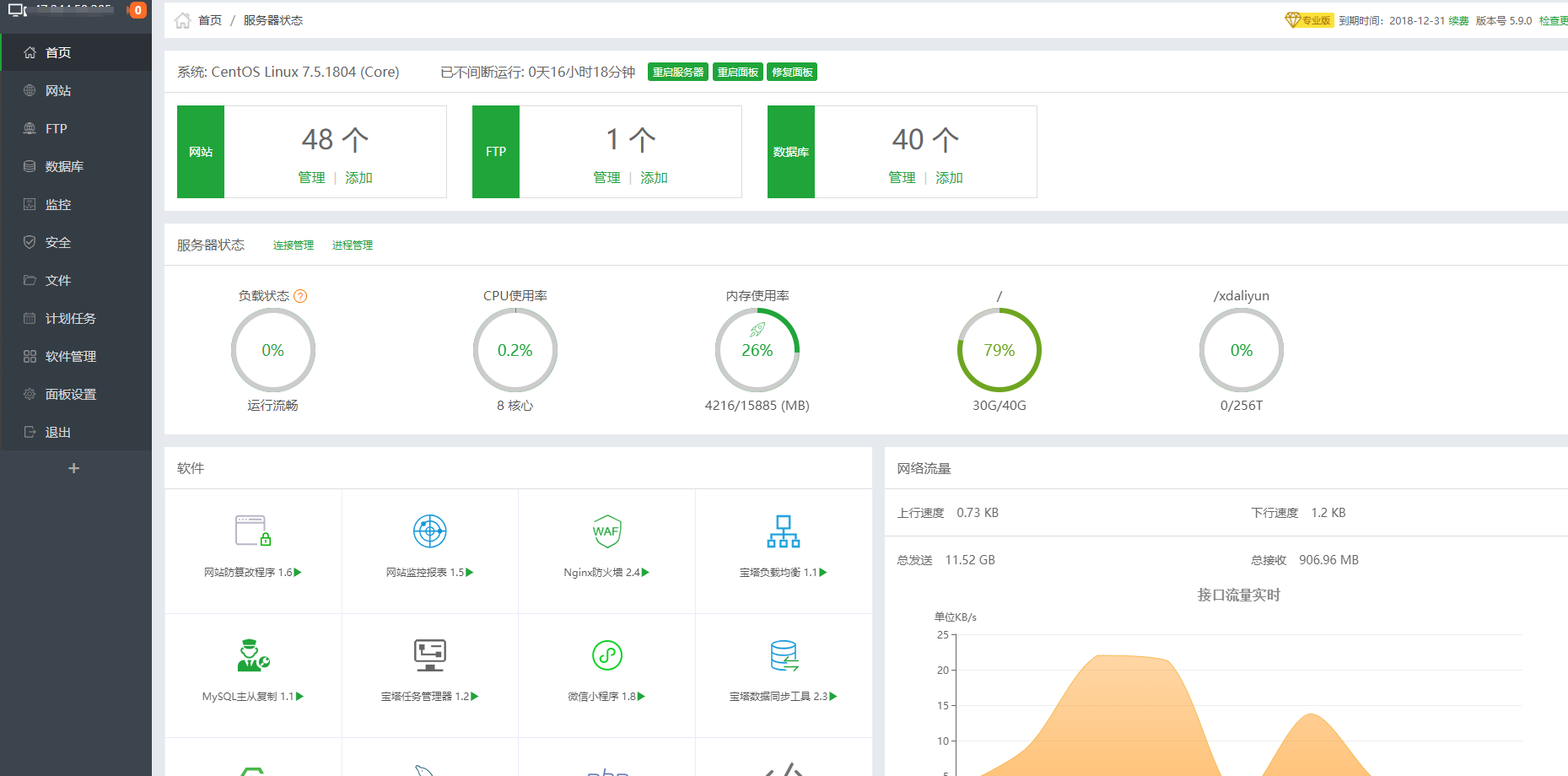1568x776 pixels.
Task: Click the 首页 breadcrumb link
Action: pyautogui.click(x=210, y=20)
